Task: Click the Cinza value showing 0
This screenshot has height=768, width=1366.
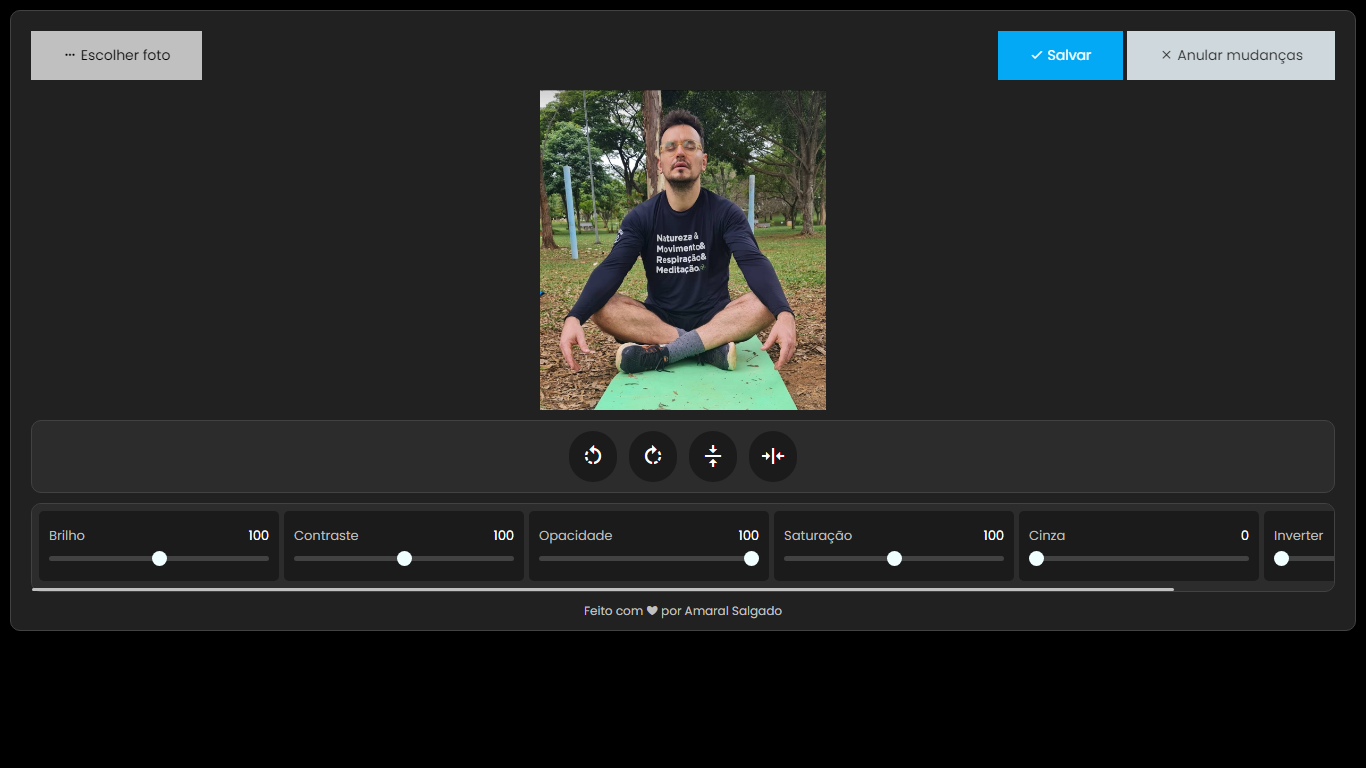Action: point(1244,536)
